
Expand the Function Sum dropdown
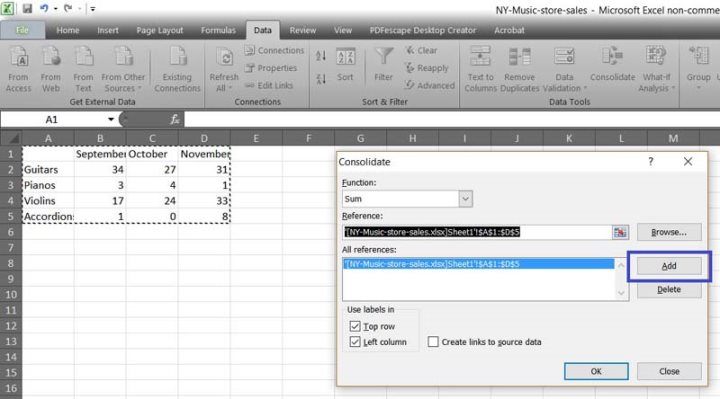click(x=465, y=199)
